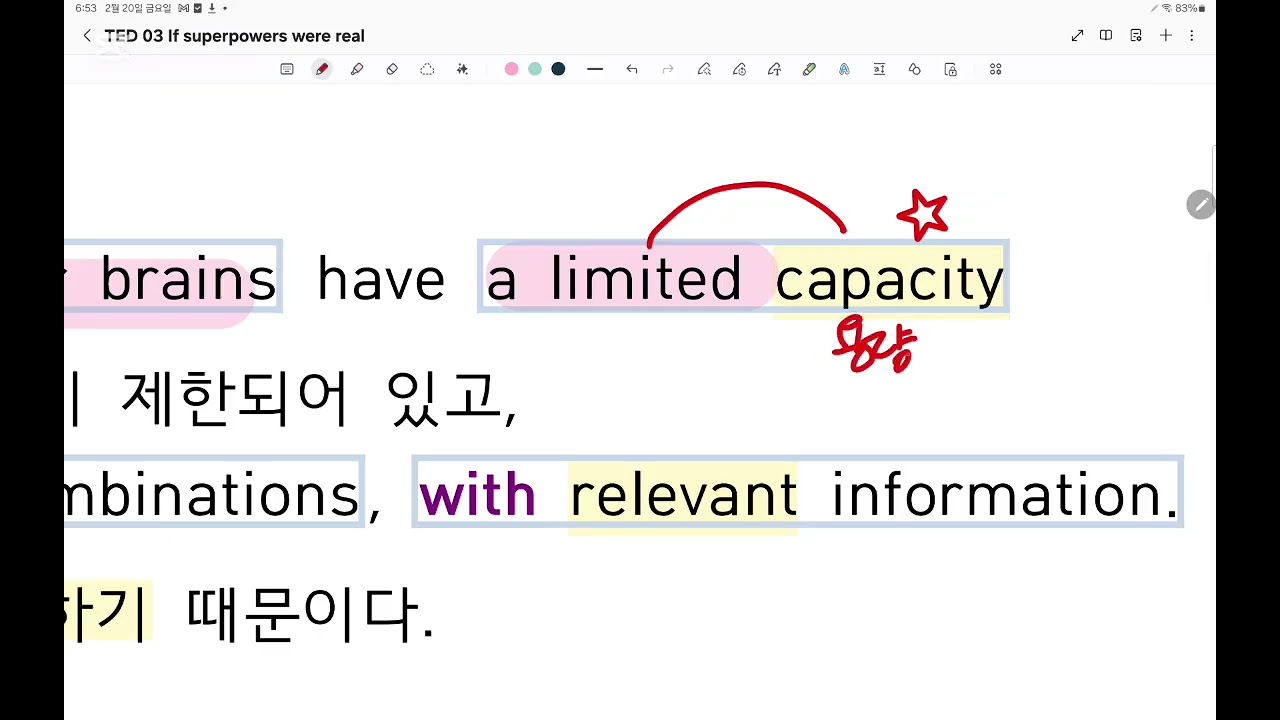Select the highlighter tool

click(357, 69)
